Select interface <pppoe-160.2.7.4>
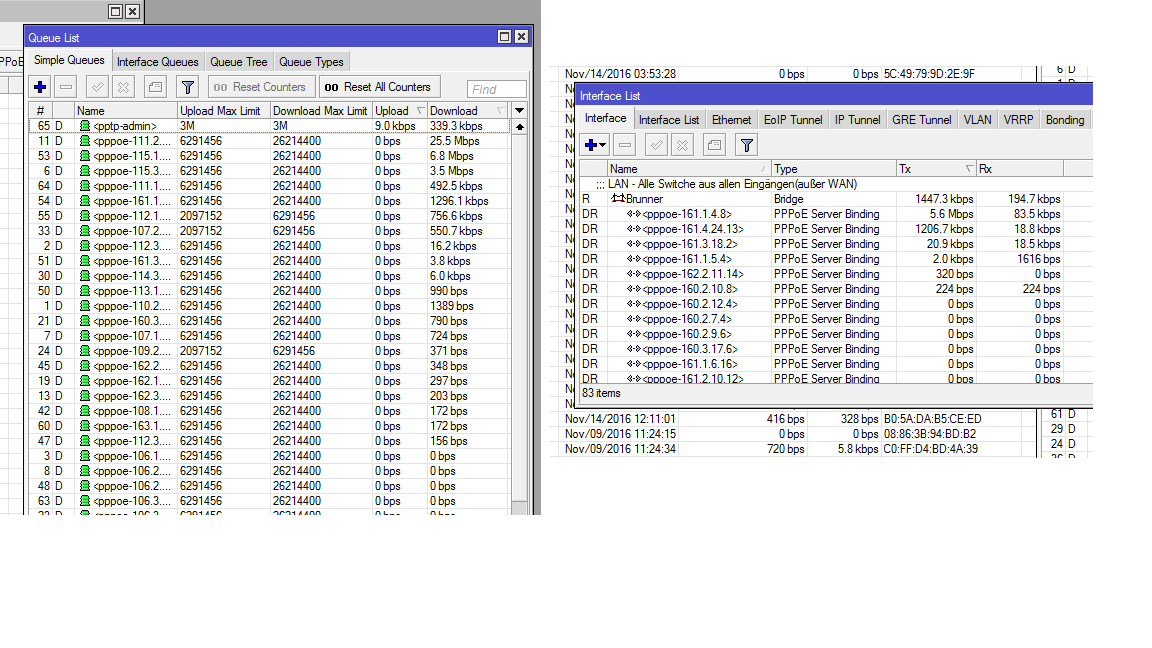This screenshot has width=1152, height=648. click(x=835, y=319)
